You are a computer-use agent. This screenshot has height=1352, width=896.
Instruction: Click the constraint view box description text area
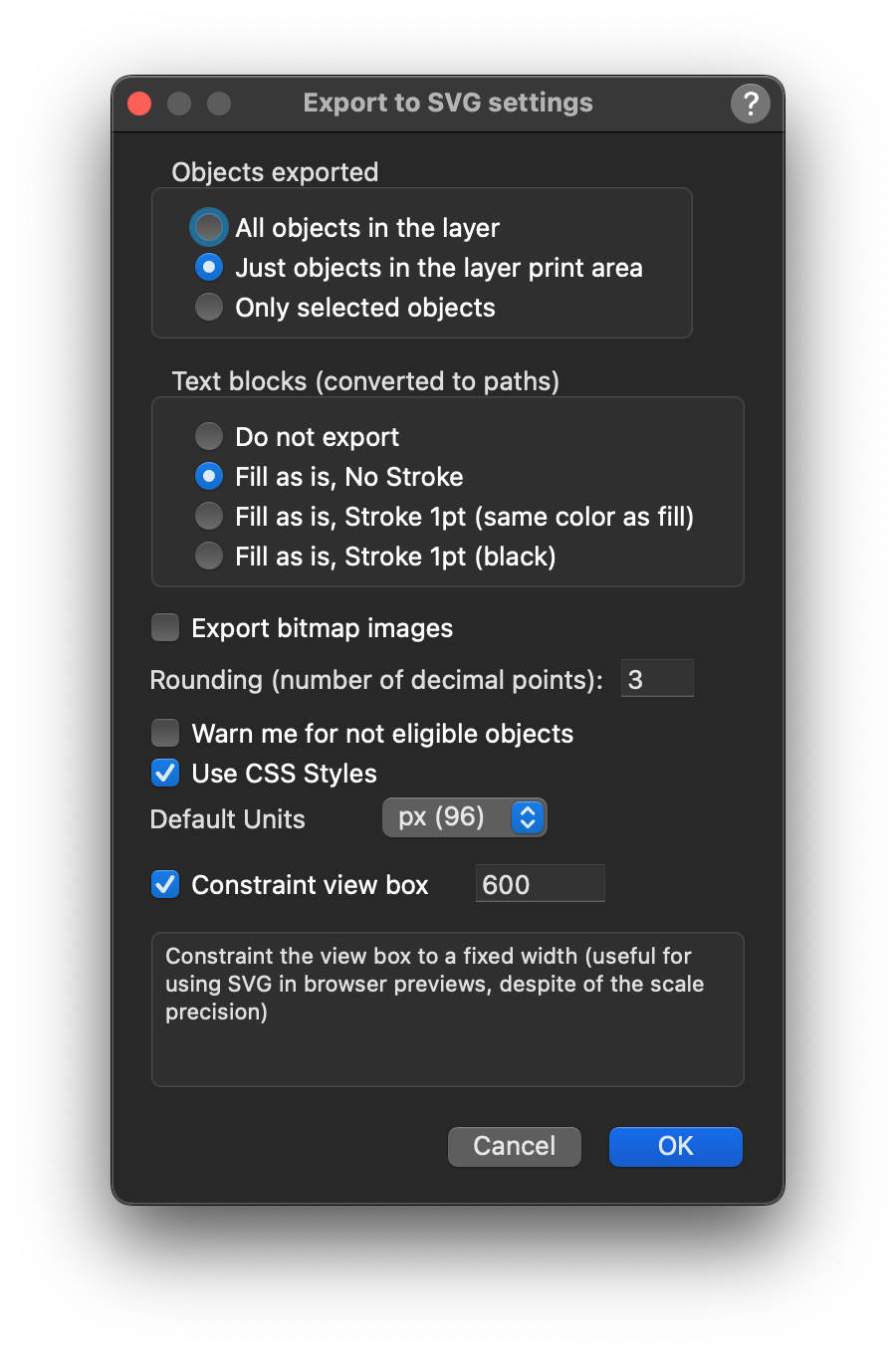point(447,1009)
